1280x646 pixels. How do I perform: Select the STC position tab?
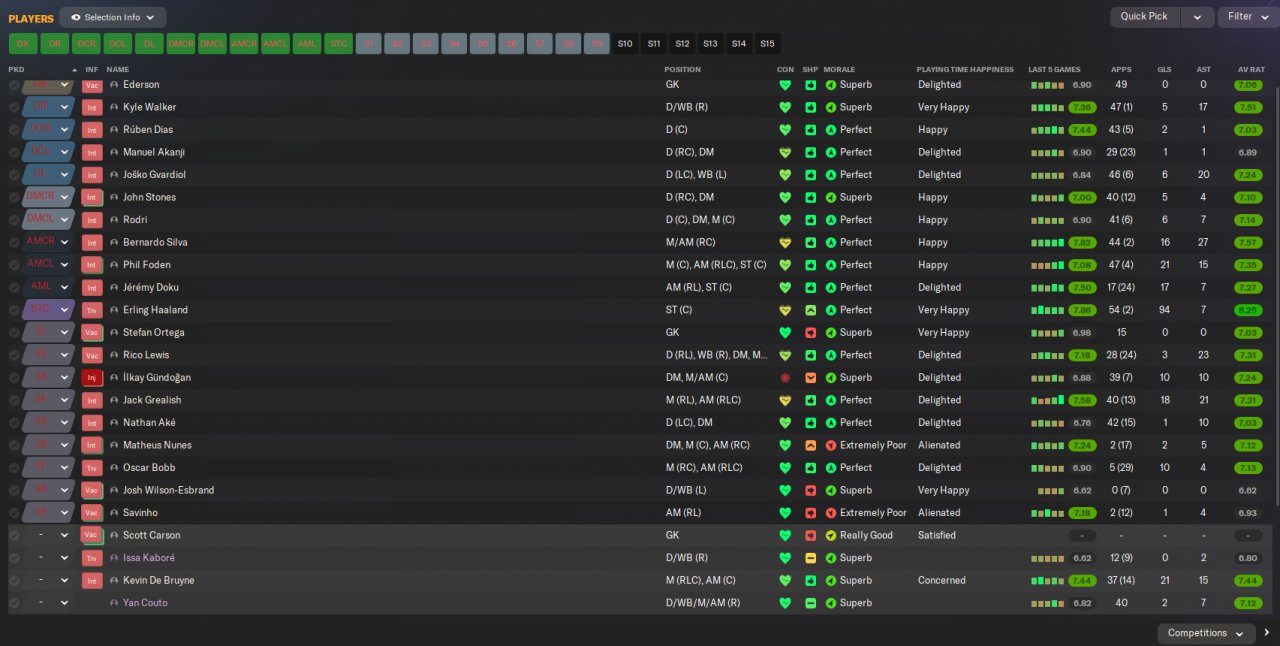tap(339, 44)
